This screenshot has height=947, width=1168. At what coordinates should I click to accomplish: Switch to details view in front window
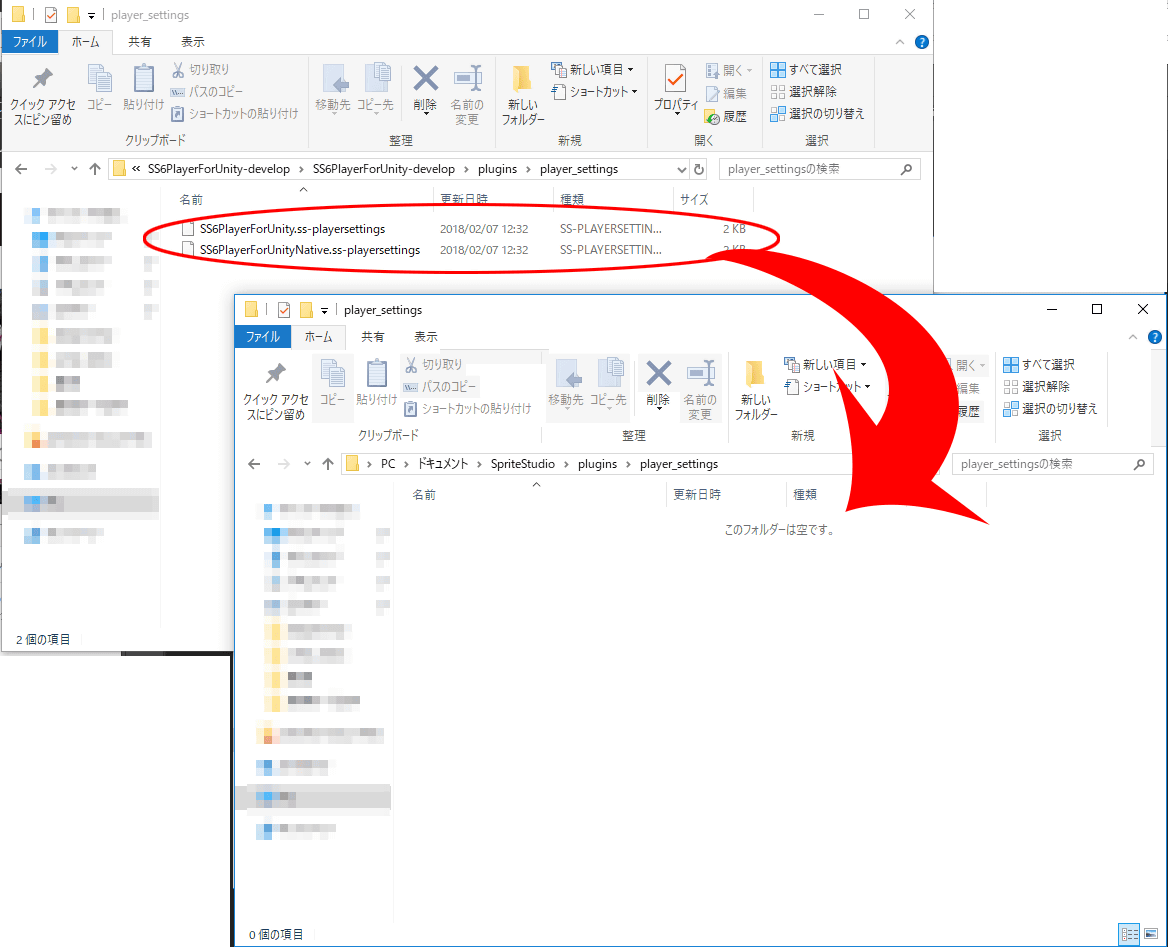click(x=1129, y=934)
